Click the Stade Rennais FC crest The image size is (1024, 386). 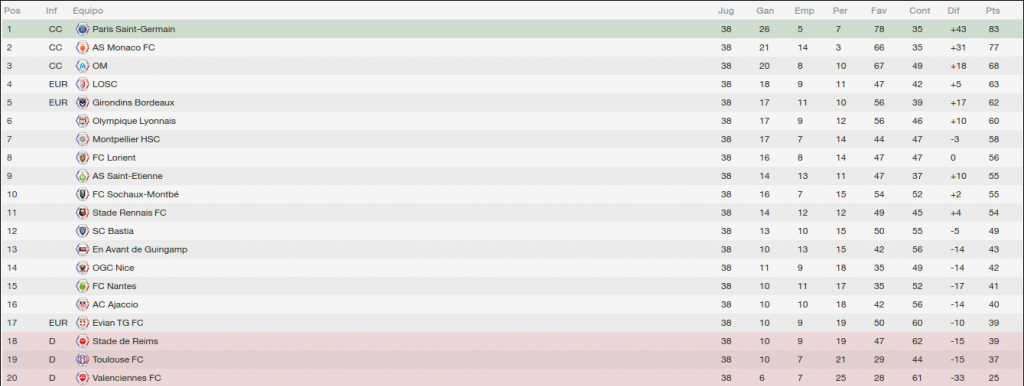tap(82, 213)
